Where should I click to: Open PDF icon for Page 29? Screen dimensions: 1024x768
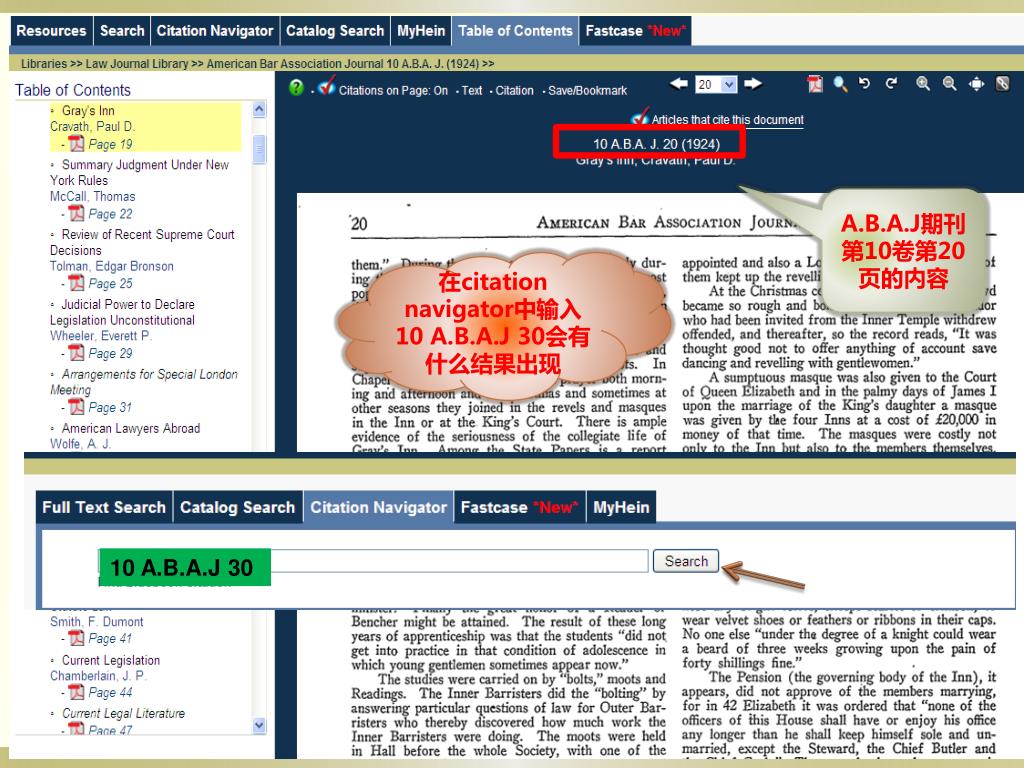(x=76, y=353)
